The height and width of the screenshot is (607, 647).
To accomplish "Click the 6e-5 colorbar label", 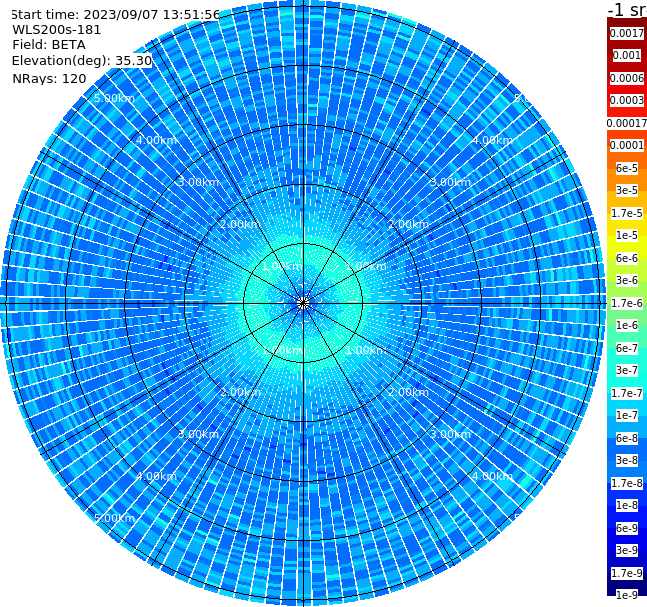I will [627, 168].
